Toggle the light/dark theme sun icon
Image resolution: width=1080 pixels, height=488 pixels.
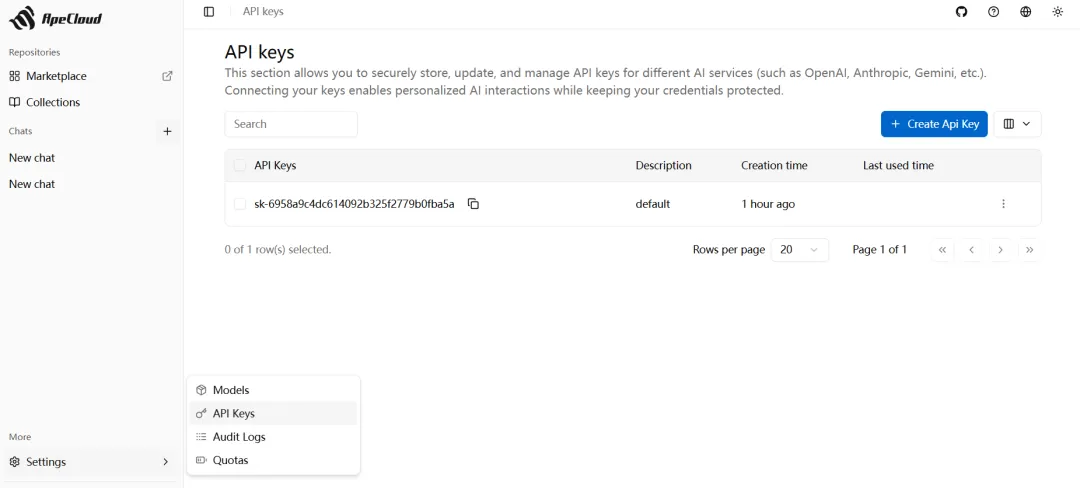(1057, 12)
